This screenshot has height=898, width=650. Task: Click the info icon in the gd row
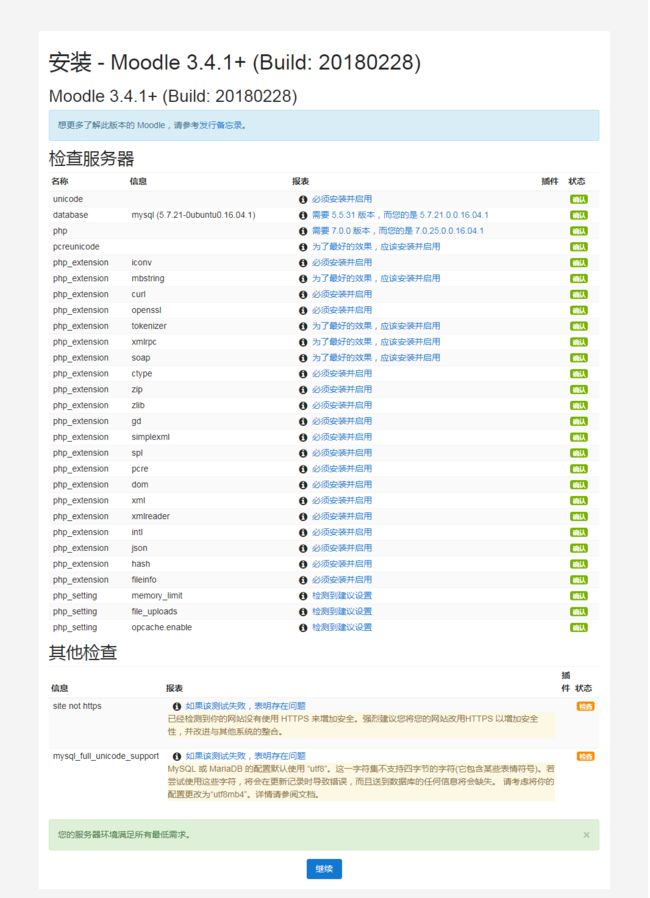pos(303,422)
